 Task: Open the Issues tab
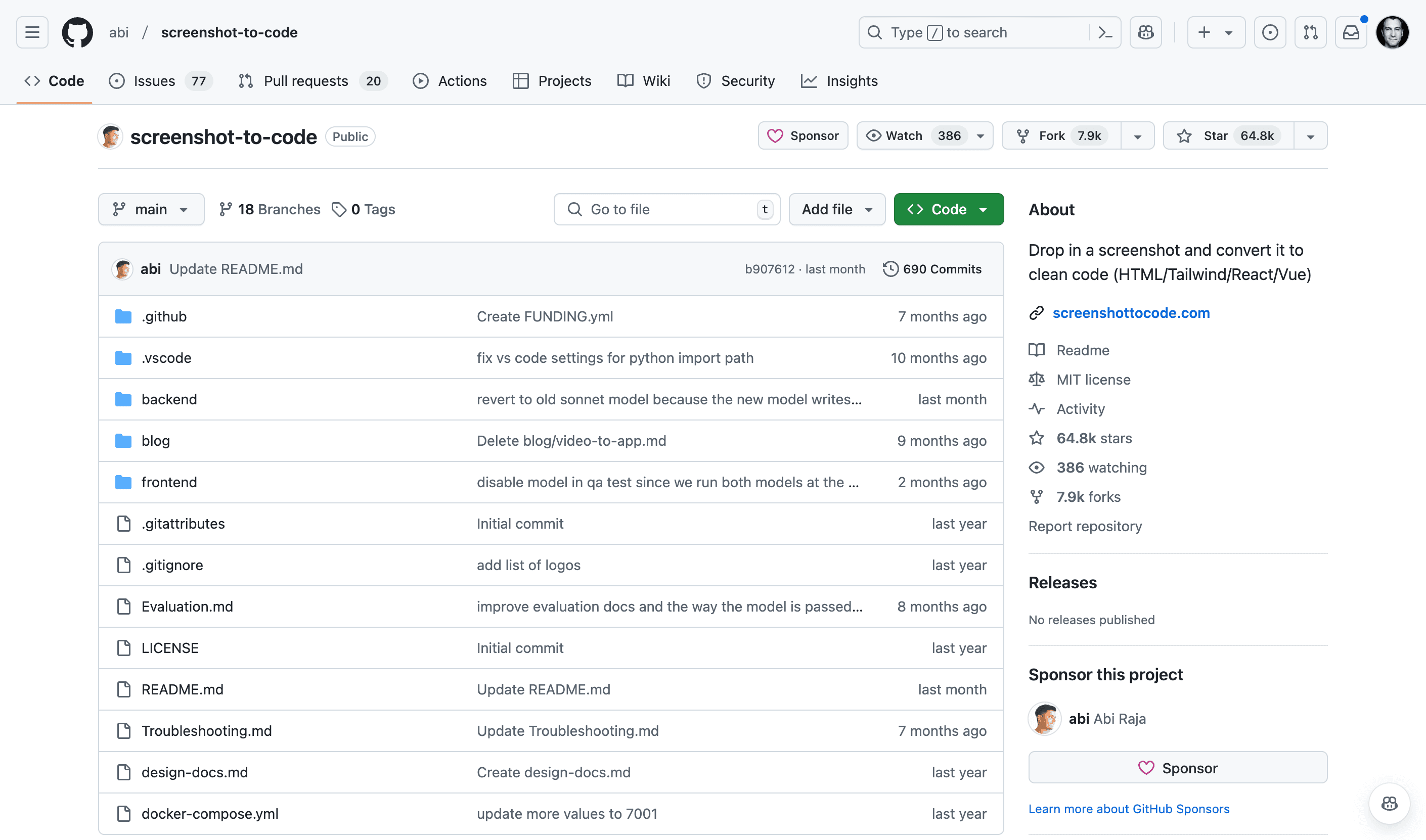click(x=160, y=81)
